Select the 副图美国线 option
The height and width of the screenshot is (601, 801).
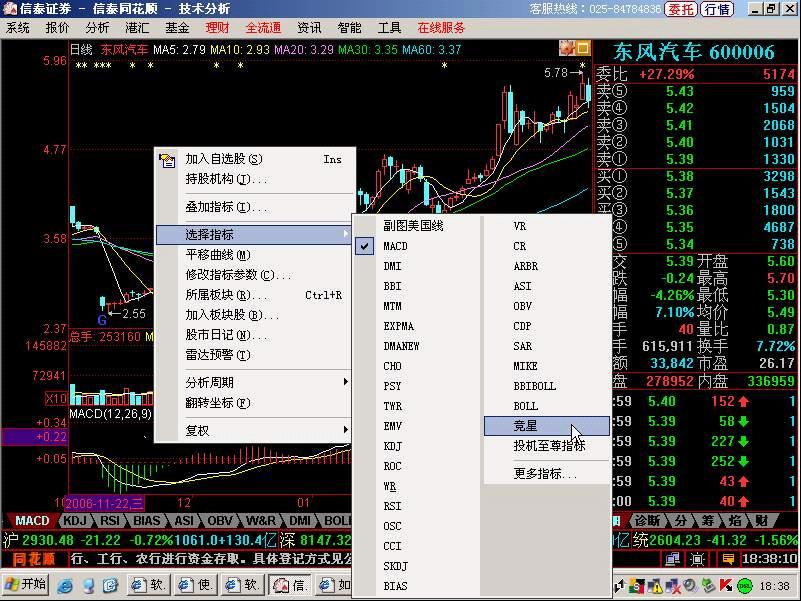point(417,226)
